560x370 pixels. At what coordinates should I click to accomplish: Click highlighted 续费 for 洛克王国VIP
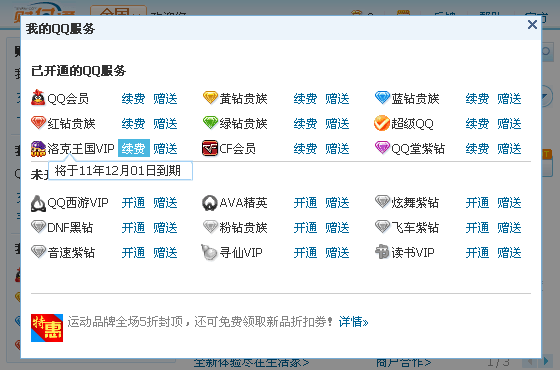(x=134, y=148)
